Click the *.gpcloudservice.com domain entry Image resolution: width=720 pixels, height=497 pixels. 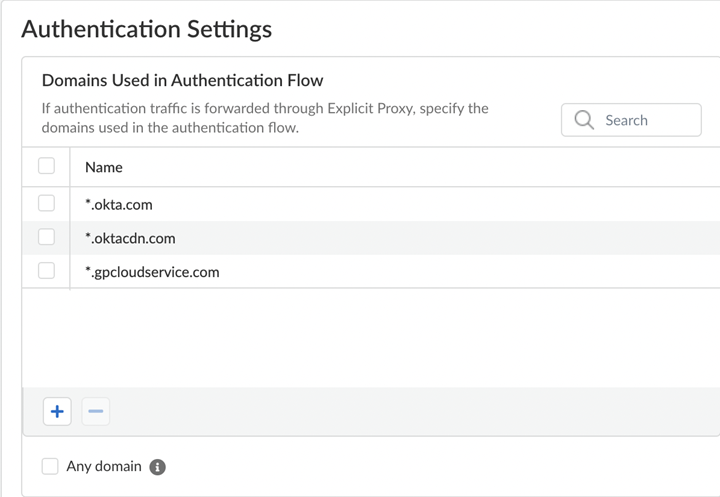click(x=152, y=272)
